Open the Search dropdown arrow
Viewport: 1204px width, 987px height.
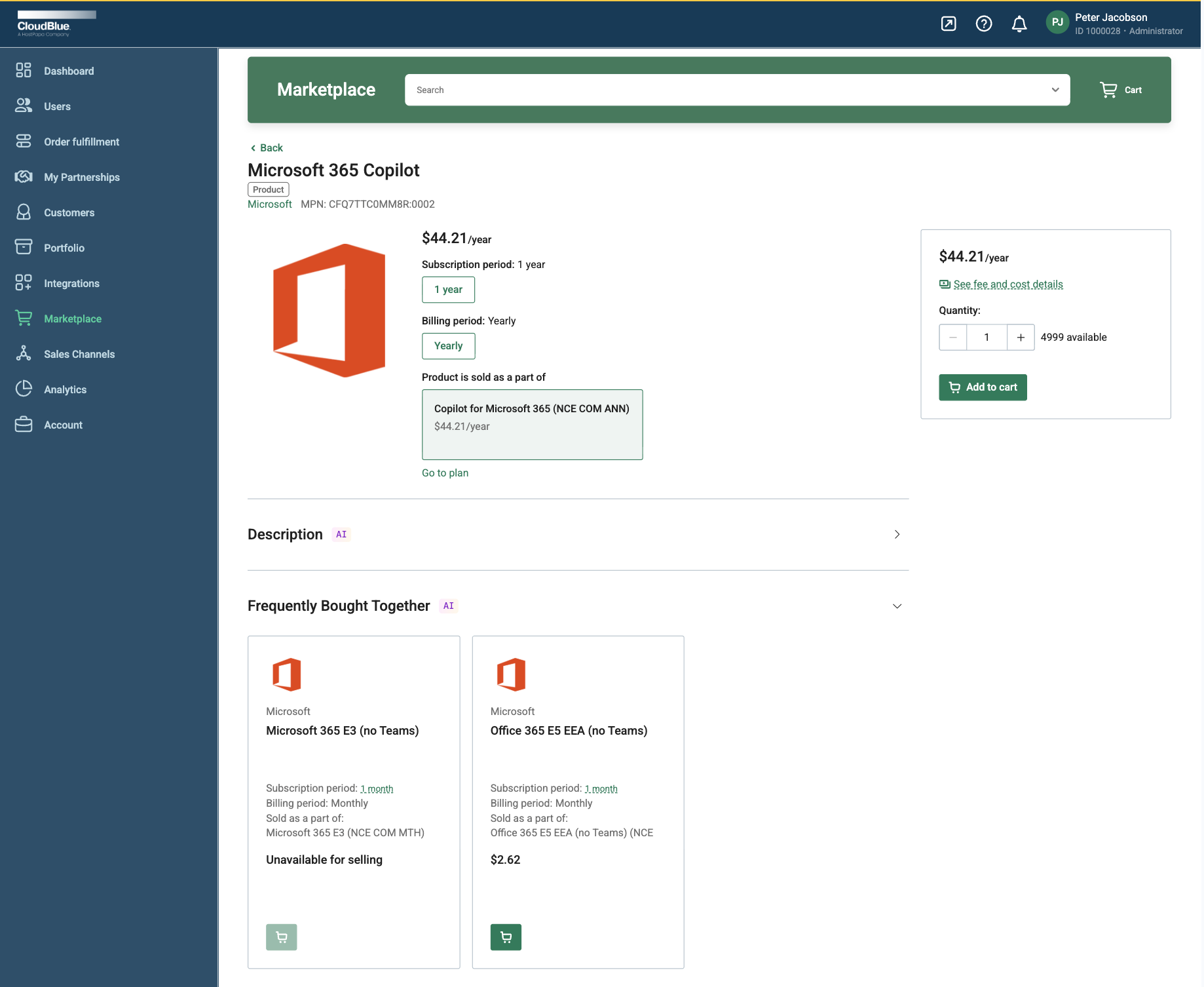[x=1055, y=90]
